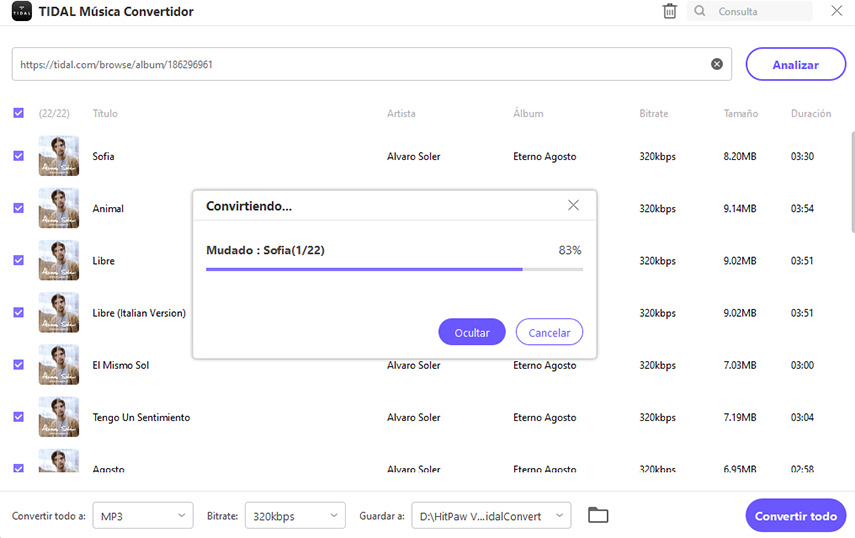The image size is (855, 538).
Task: Click the 03:00 duration value
Action: pyautogui.click(x=802, y=365)
